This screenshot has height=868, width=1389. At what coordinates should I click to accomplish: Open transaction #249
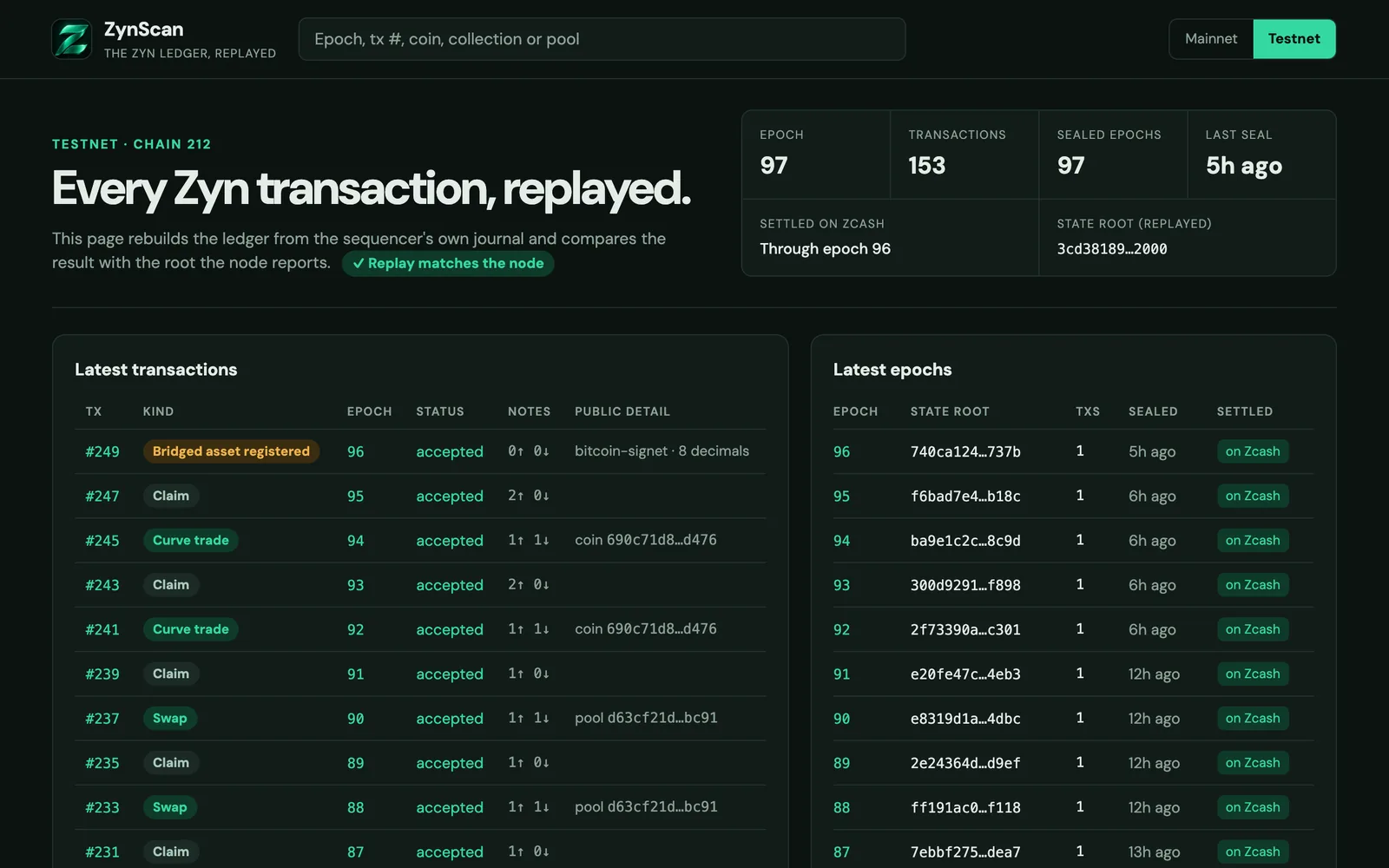(x=102, y=451)
